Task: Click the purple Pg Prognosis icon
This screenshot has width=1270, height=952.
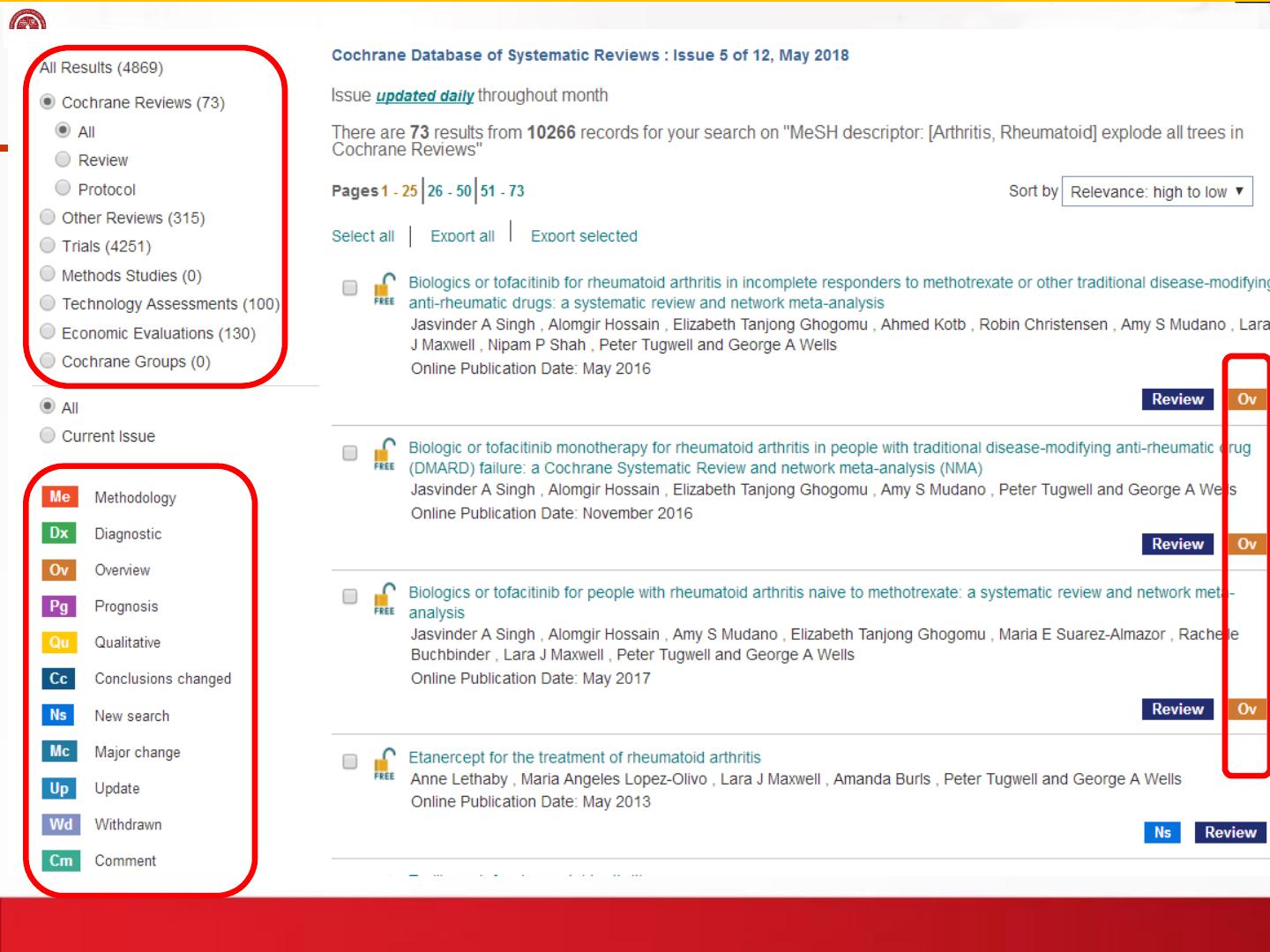Action: coord(59,606)
